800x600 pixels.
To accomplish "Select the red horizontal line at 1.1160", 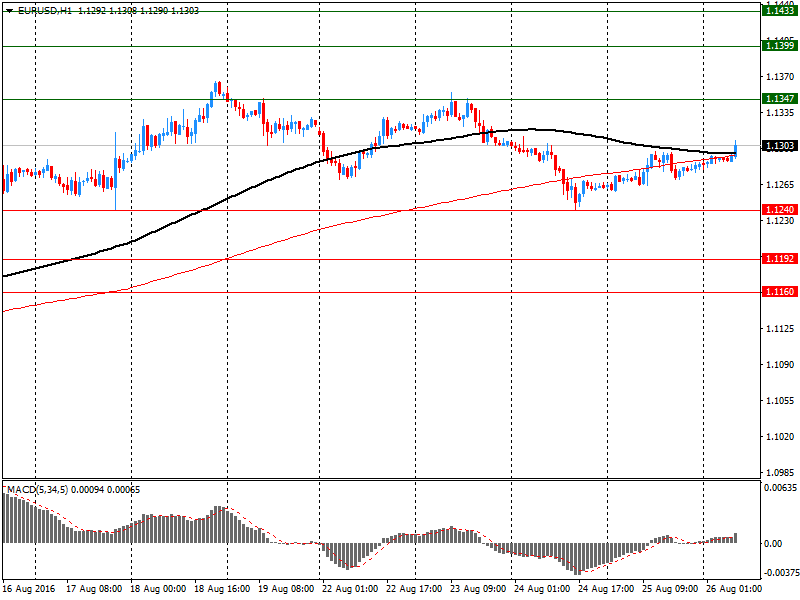I will [x=382, y=292].
